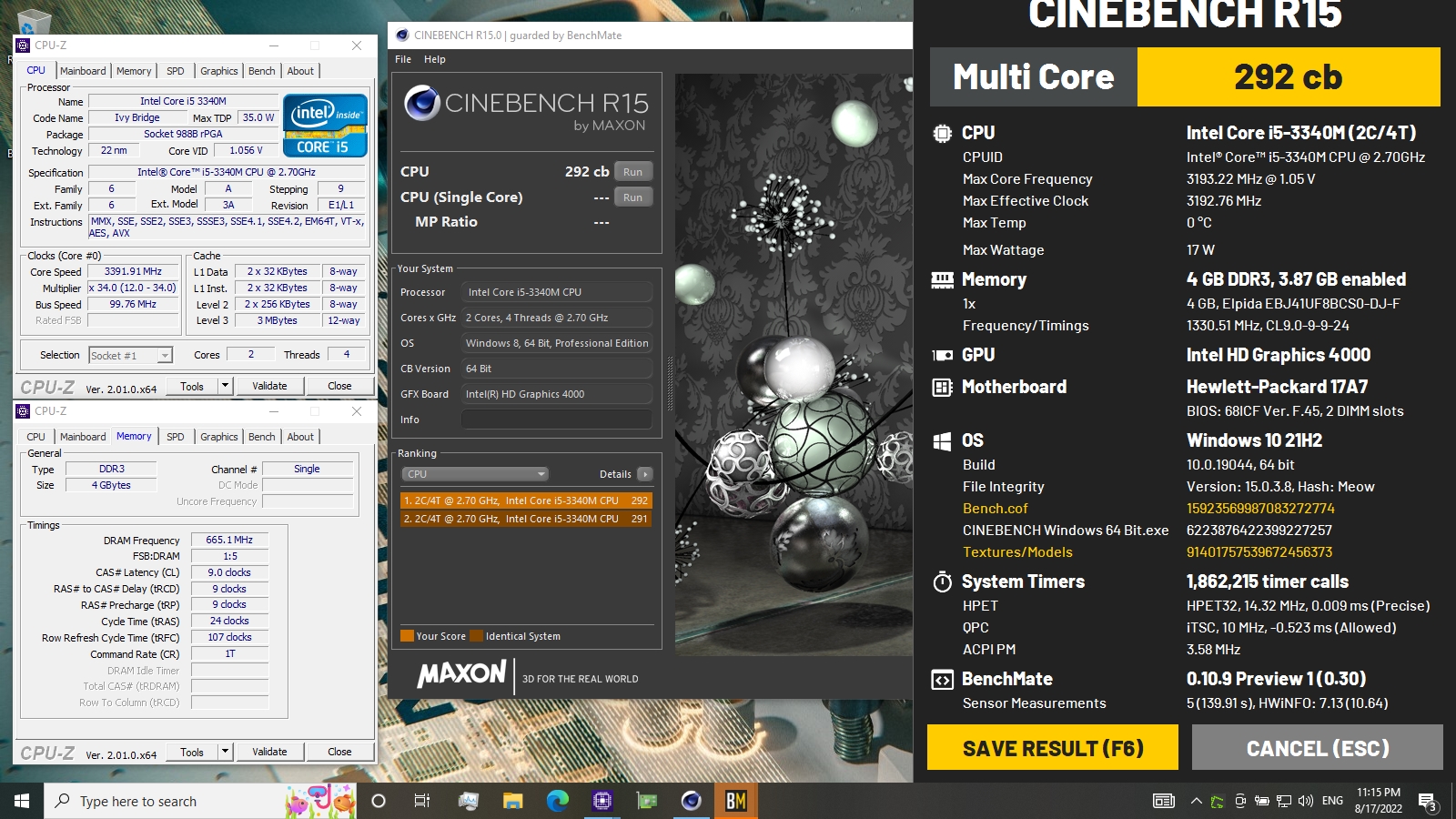This screenshot has height=819, width=1456.
Task: Click Validate in the CPU-Z CPU-tab window
Action: pyautogui.click(x=269, y=386)
